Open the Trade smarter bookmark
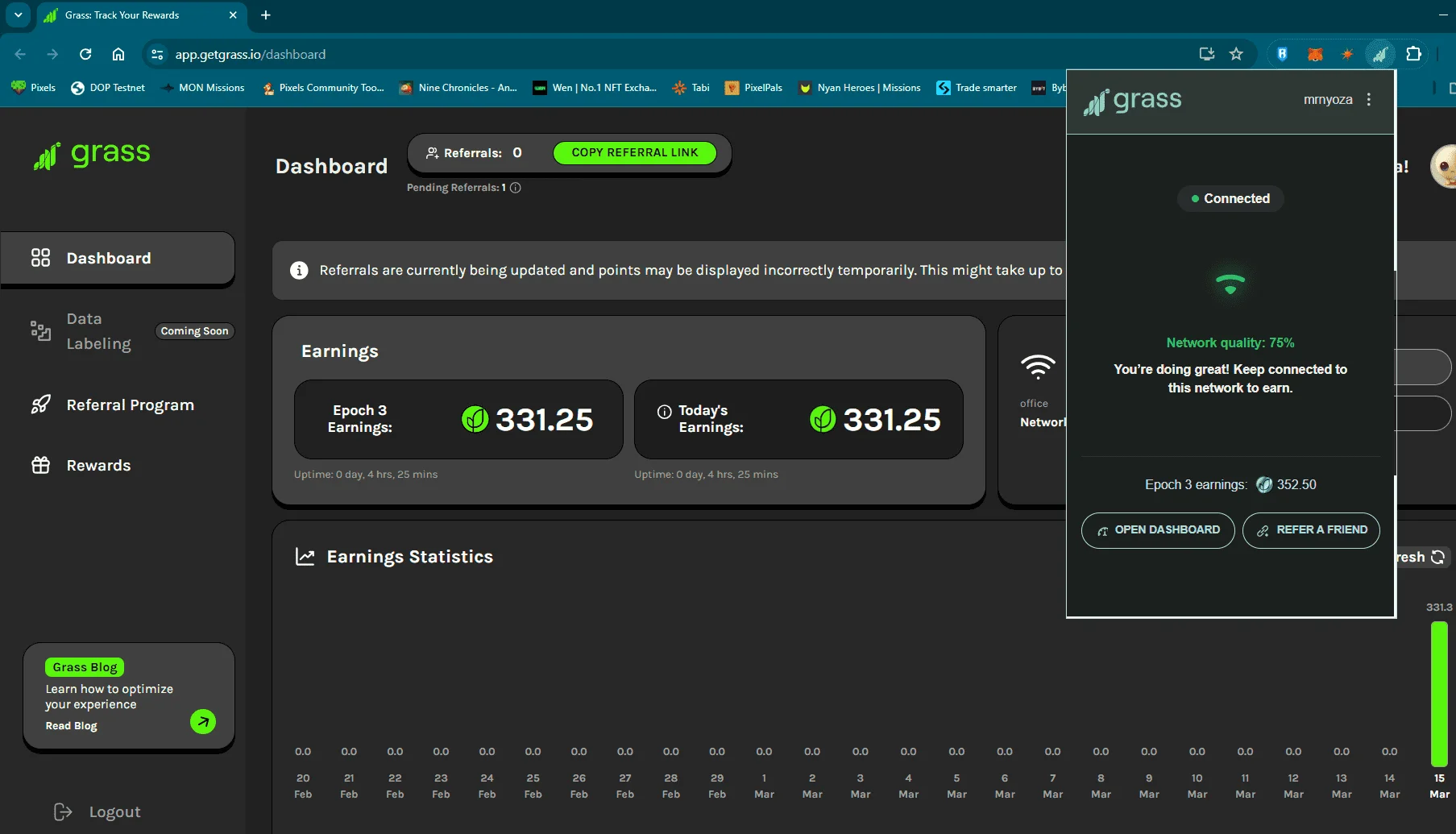Screen dimensions: 1456x834 click(x=977, y=88)
